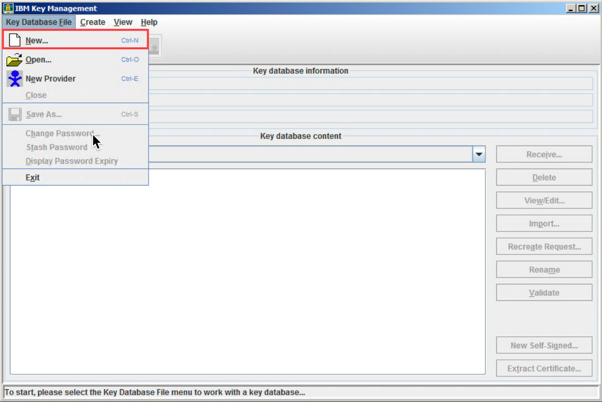Click the Rename button
This screenshot has height=402, width=602.
pyautogui.click(x=544, y=270)
